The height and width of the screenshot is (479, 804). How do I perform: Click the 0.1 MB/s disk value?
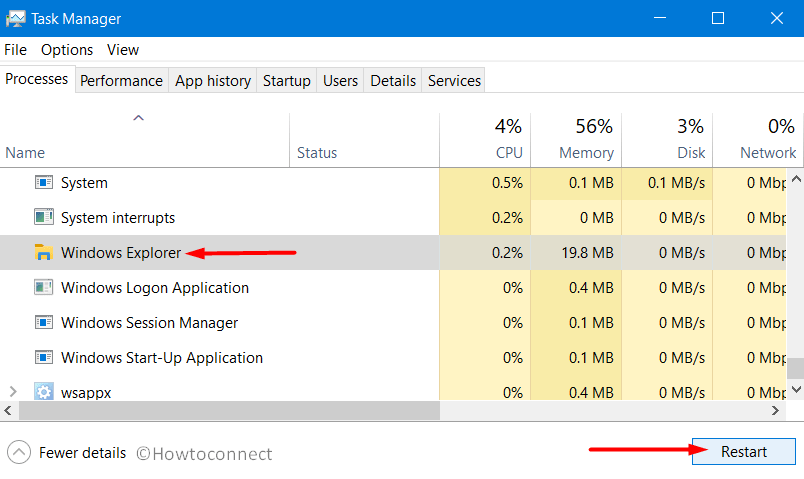[676, 183]
